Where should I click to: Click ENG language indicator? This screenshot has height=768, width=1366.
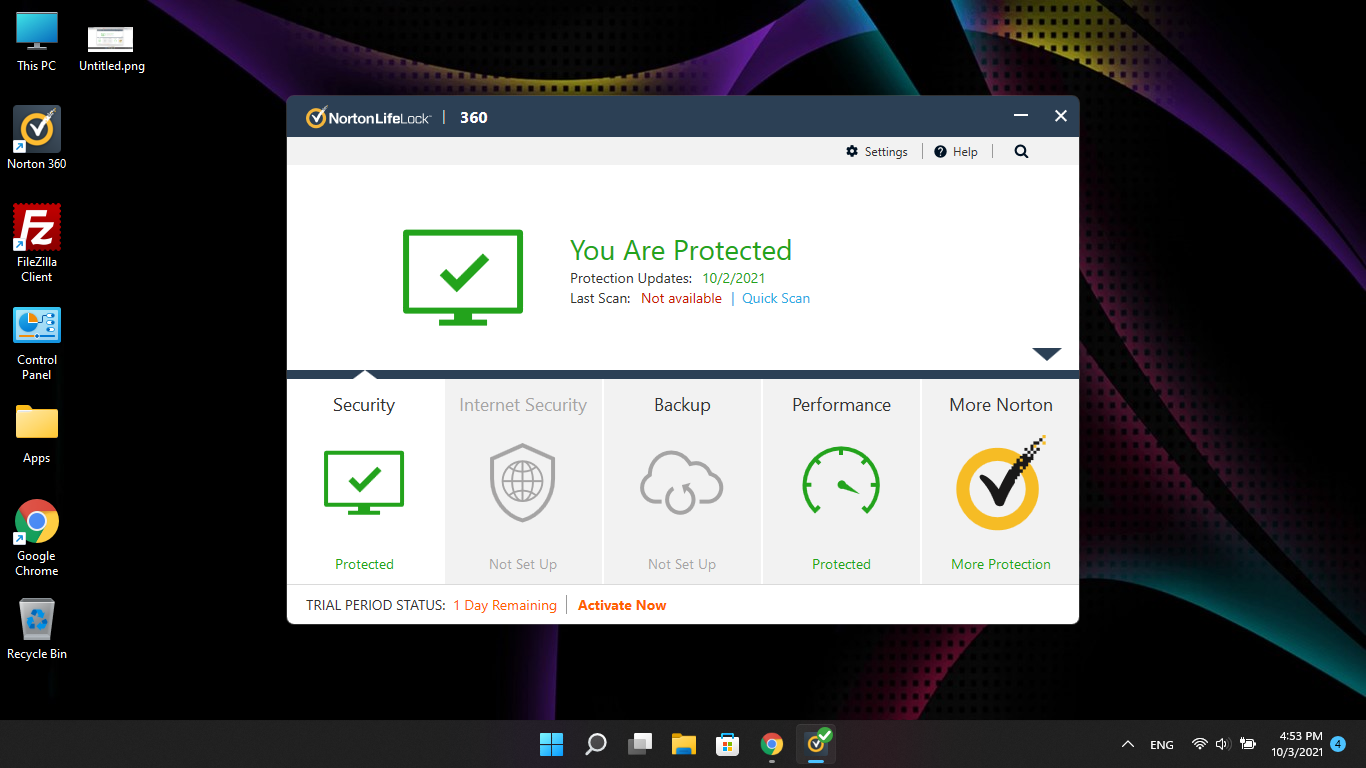coord(1162,745)
